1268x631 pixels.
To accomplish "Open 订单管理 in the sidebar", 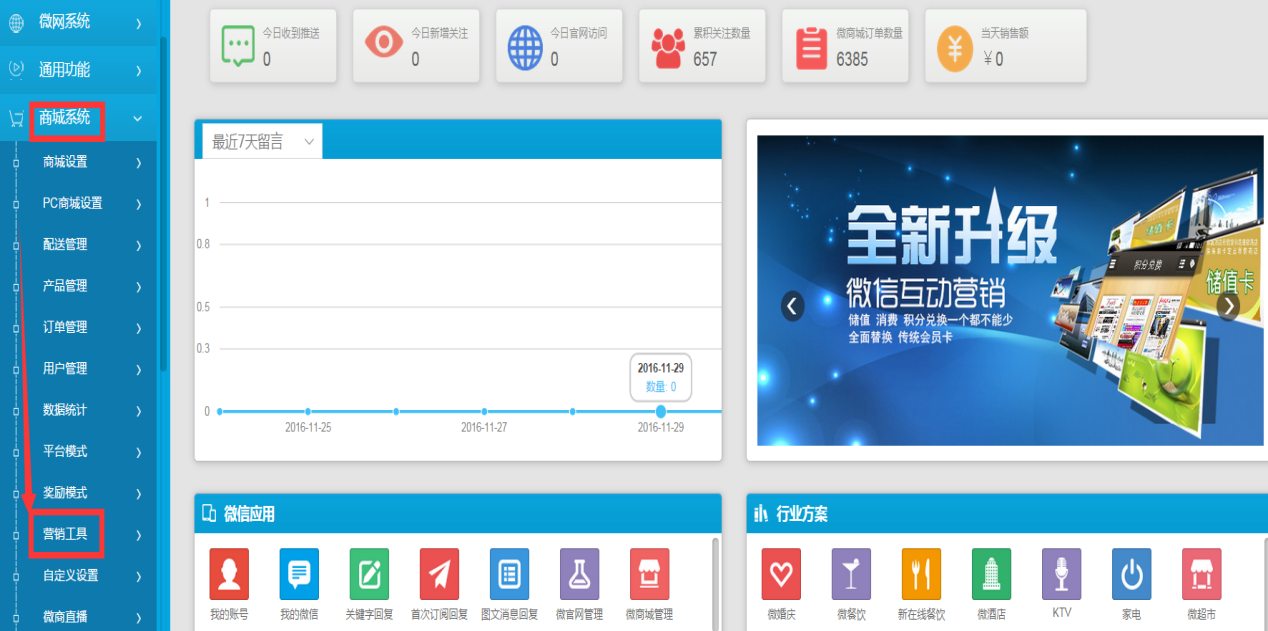I will click(66, 327).
